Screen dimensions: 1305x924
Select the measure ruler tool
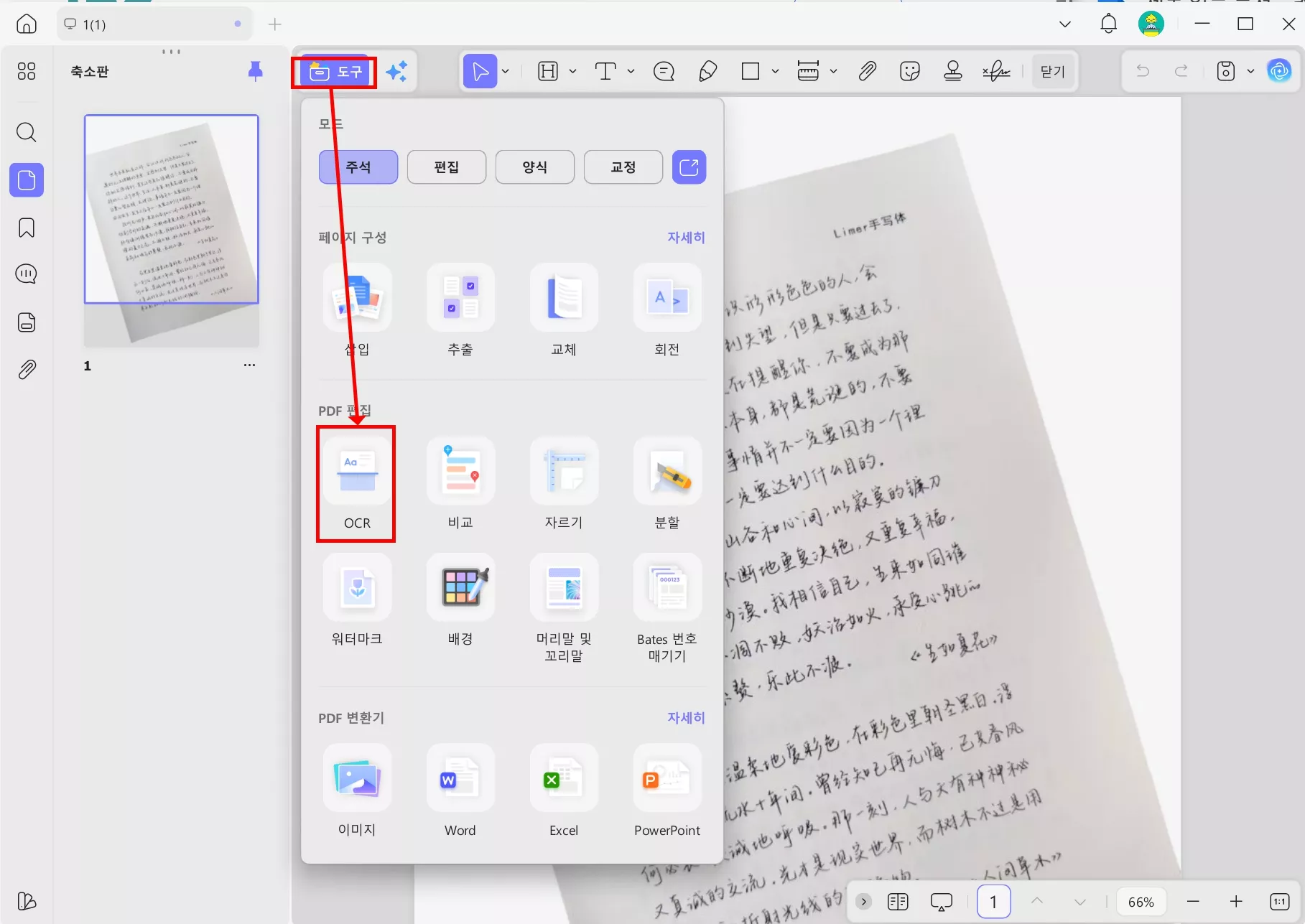pos(808,71)
